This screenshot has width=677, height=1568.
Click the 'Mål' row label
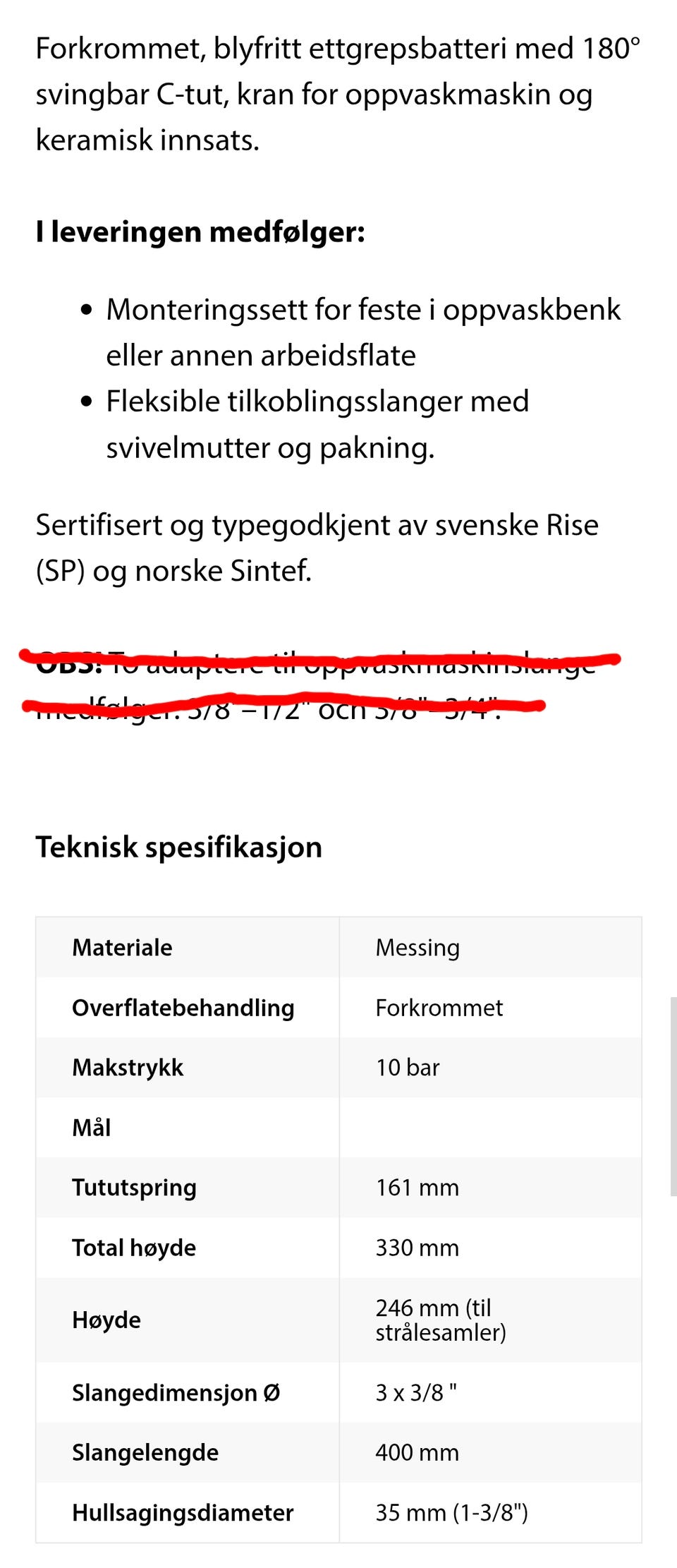point(92,1127)
